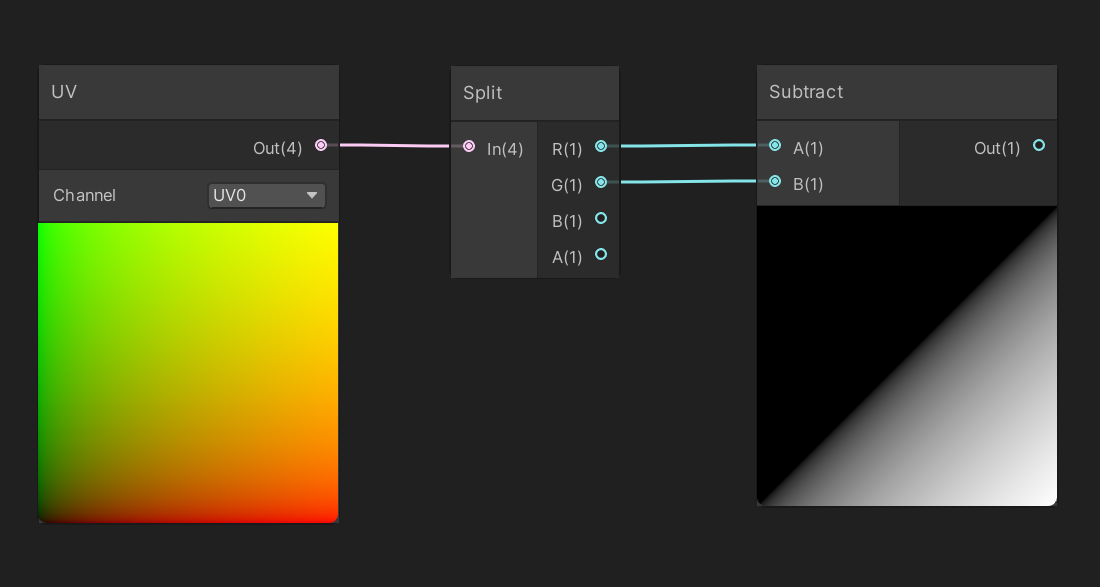Select the R(1) output port on Split
This screenshot has width=1100, height=587.
600,146
